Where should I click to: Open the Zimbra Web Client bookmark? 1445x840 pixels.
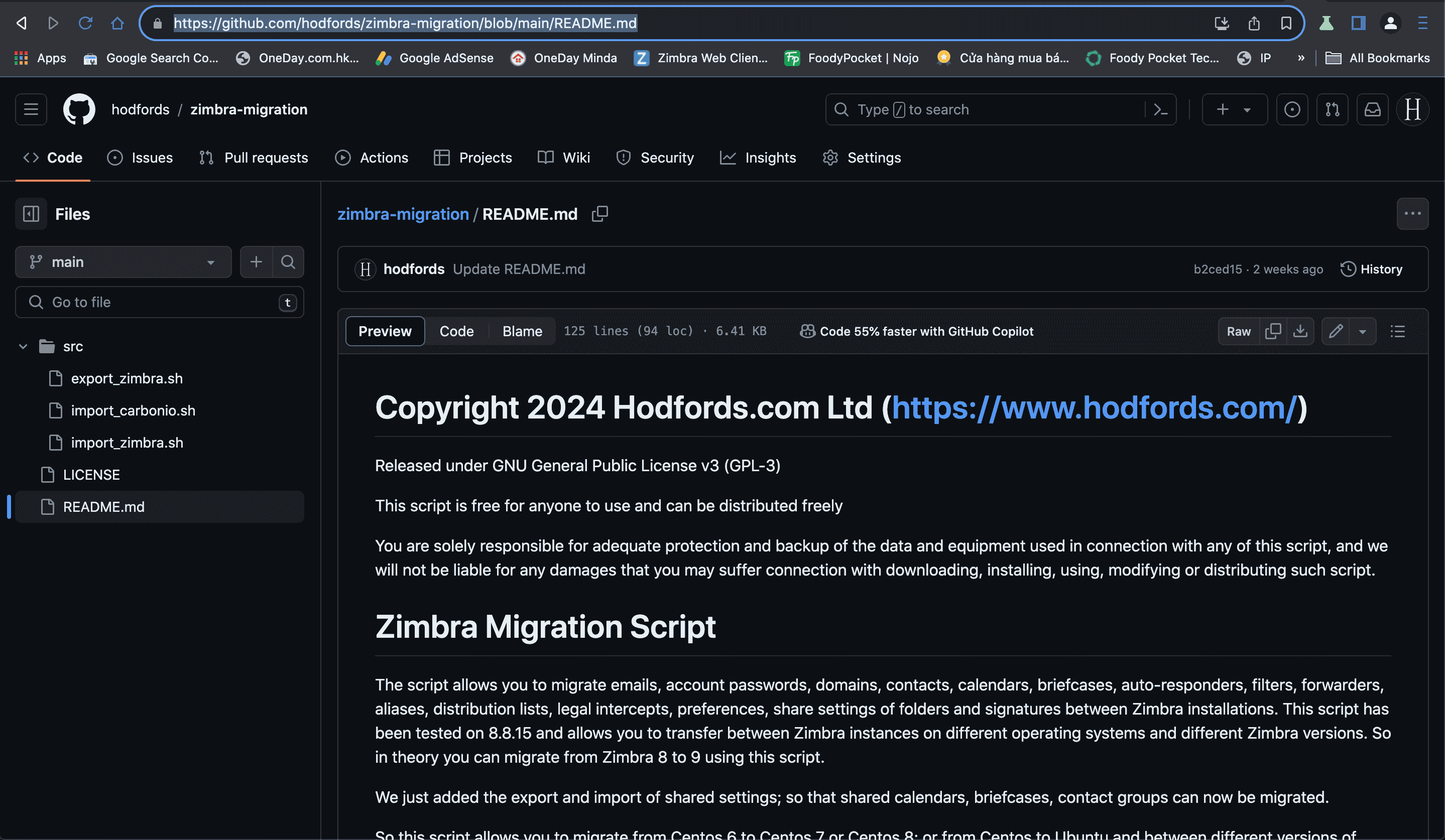click(701, 58)
